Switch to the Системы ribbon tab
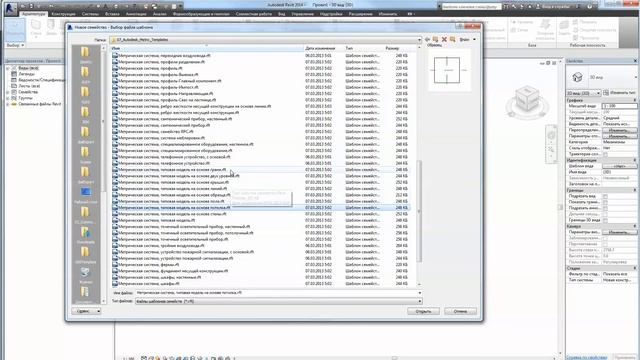640x360 pixels. coord(90,14)
